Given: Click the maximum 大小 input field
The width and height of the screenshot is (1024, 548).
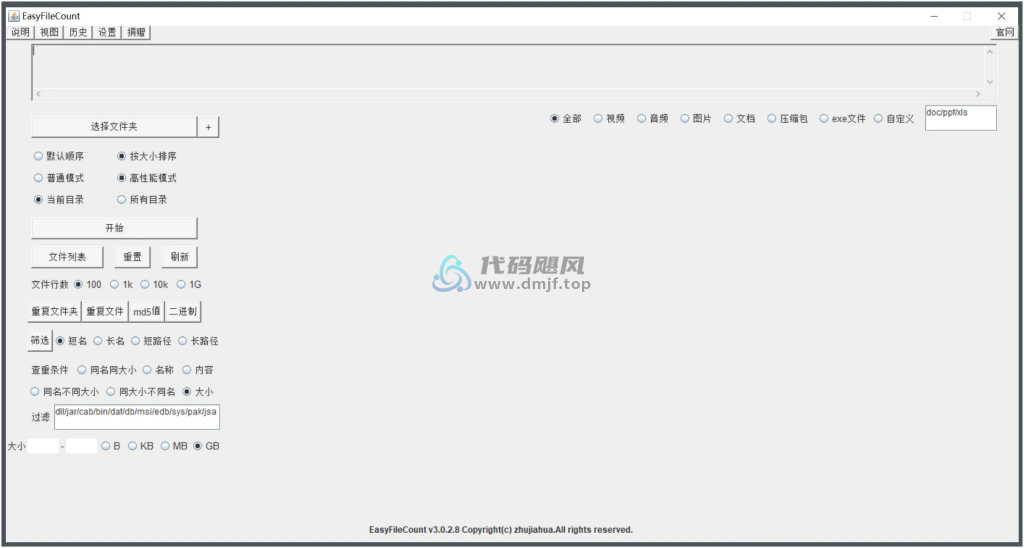Looking at the screenshot, I should 82,446.
